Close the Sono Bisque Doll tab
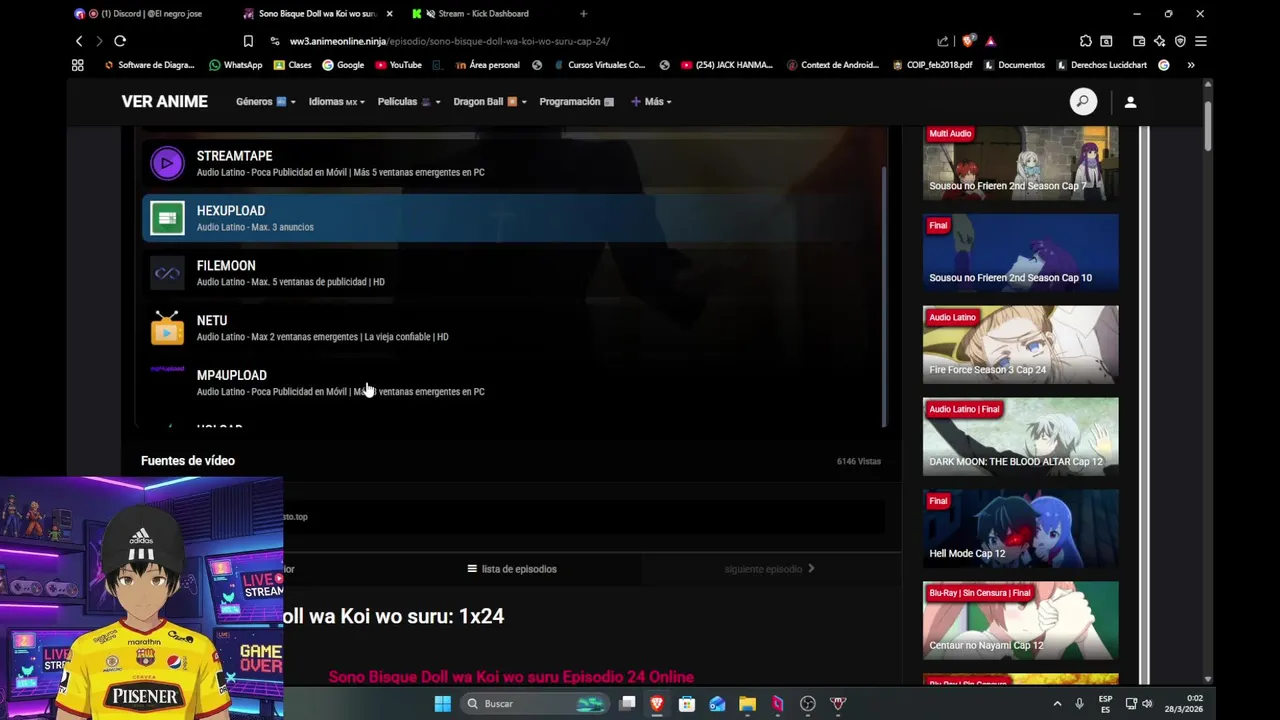 click(389, 13)
